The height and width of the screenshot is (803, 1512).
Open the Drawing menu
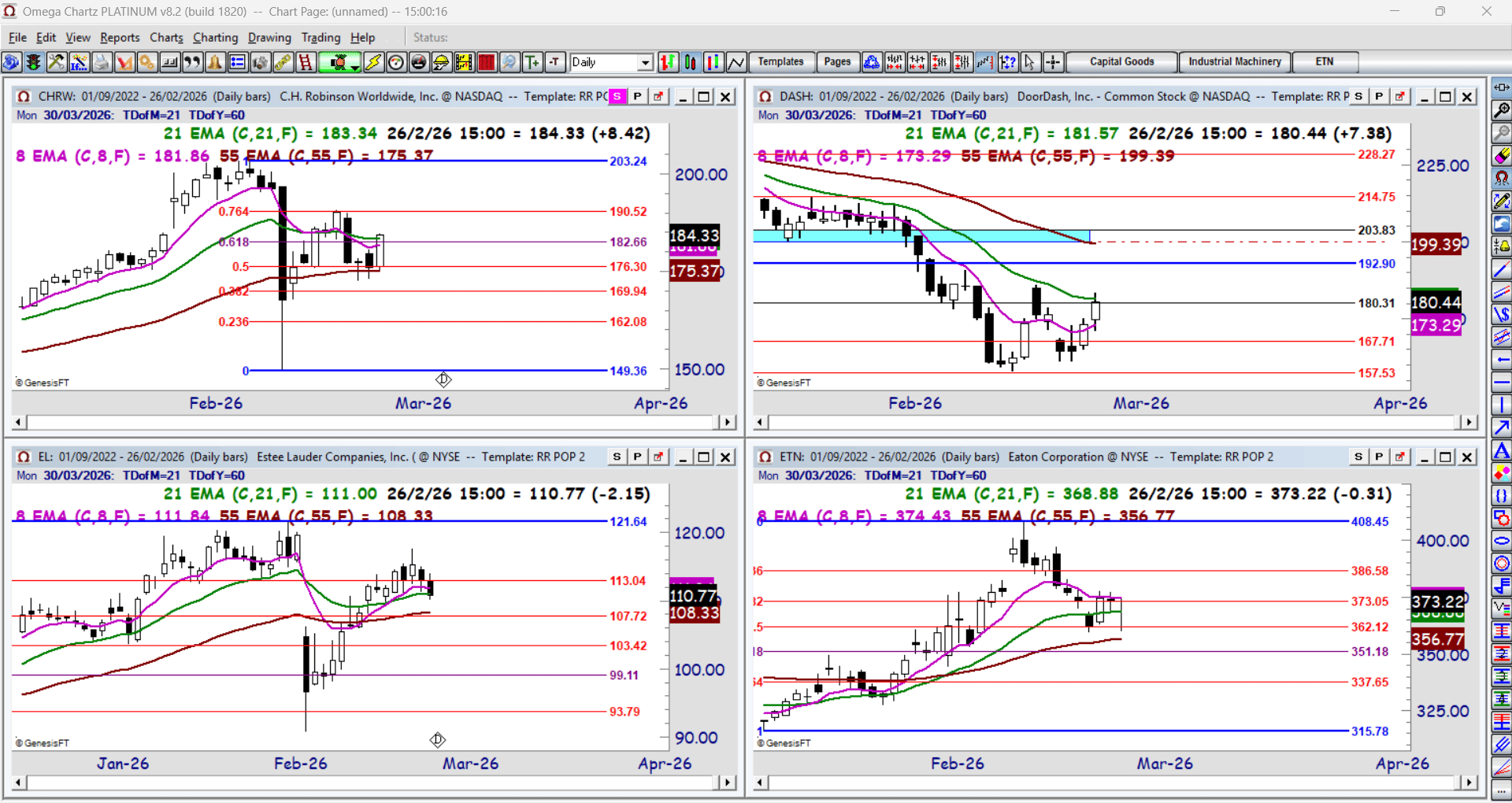tap(269, 37)
